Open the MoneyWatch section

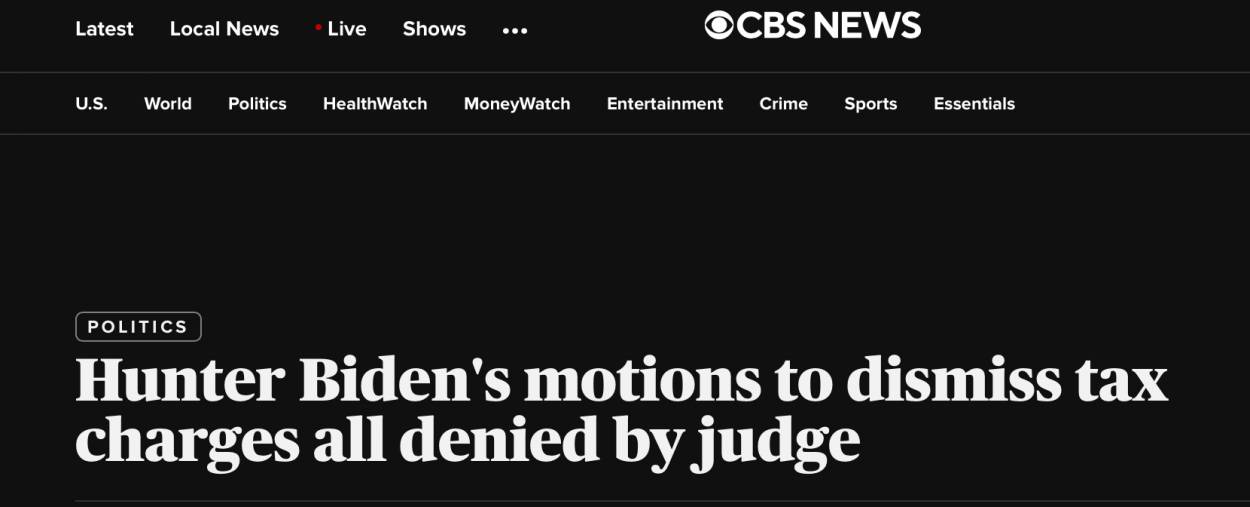(x=517, y=104)
